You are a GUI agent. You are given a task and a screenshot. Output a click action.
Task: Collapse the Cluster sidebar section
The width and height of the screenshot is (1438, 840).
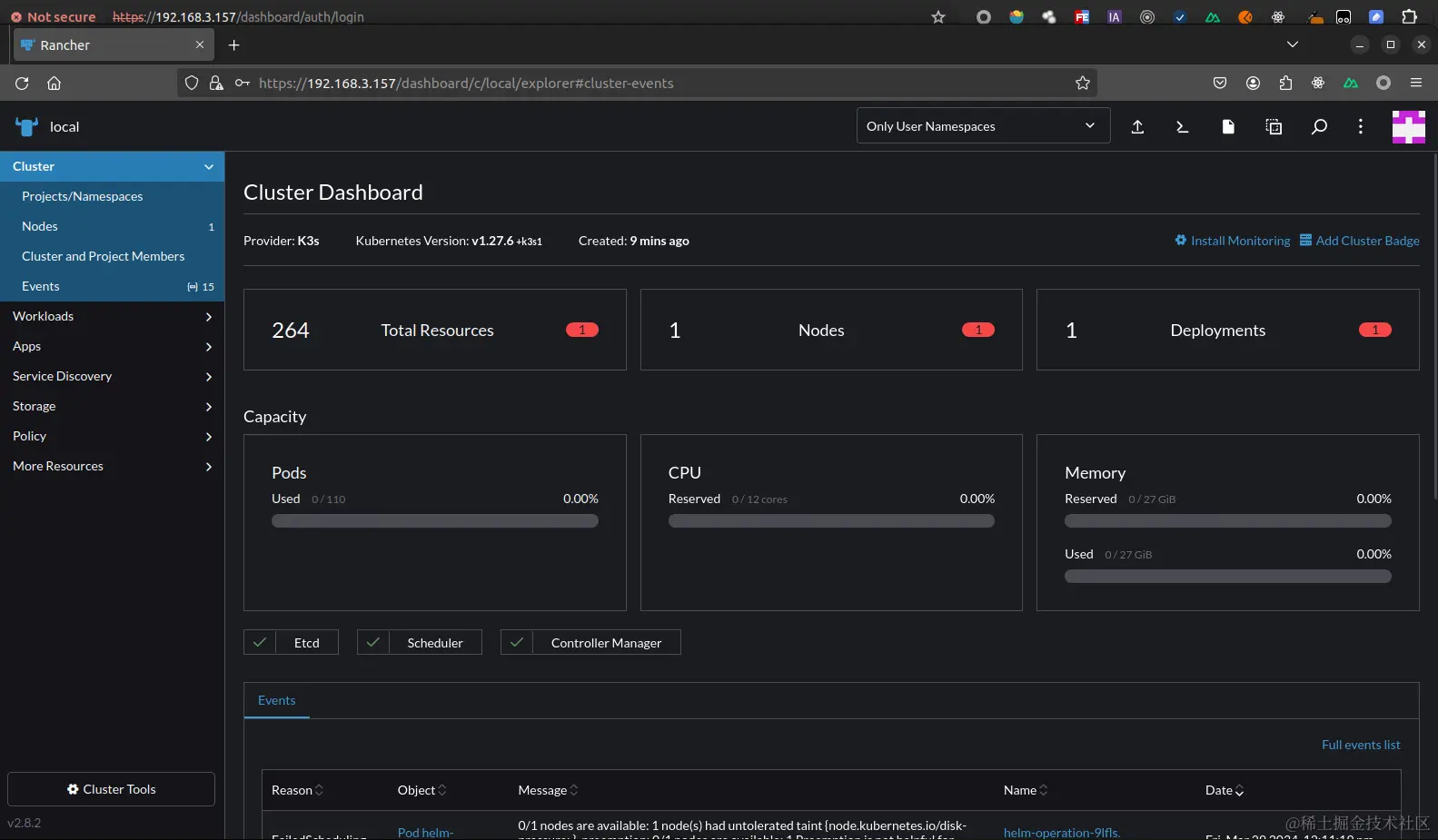[x=209, y=166]
